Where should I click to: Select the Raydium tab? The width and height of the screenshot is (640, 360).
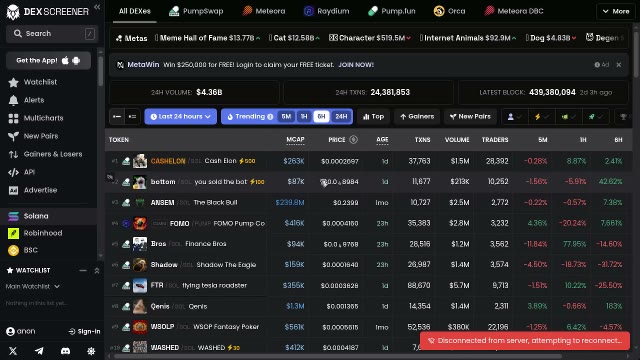(x=327, y=11)
